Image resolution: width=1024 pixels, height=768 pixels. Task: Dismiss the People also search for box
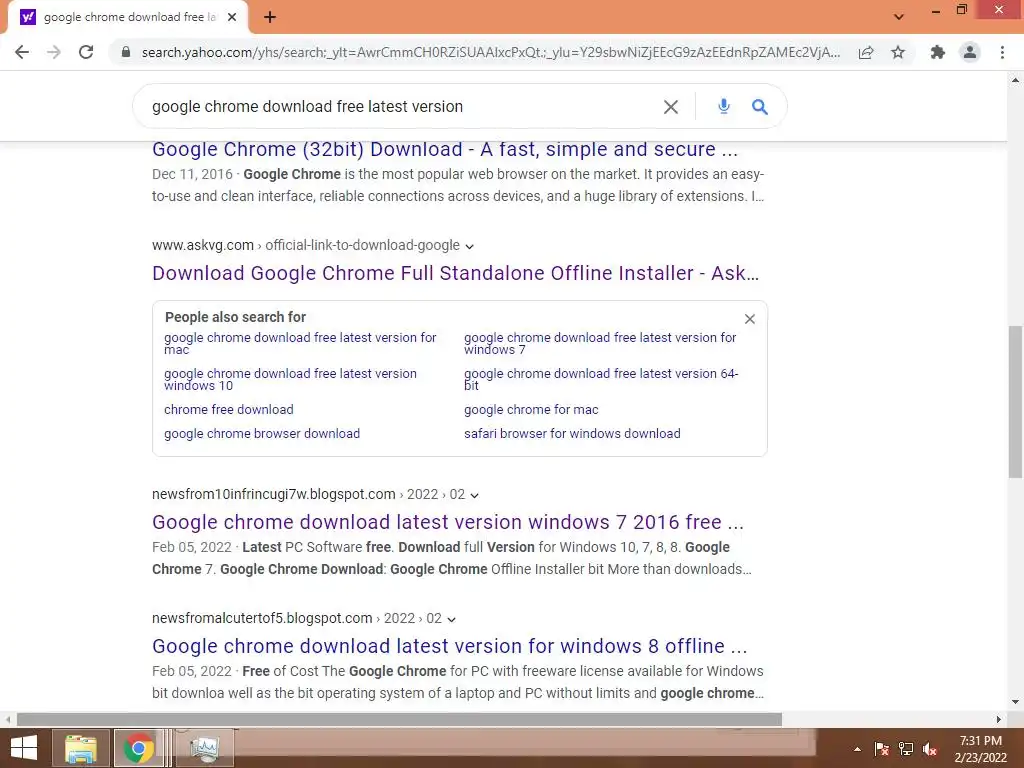pos(750,319)
